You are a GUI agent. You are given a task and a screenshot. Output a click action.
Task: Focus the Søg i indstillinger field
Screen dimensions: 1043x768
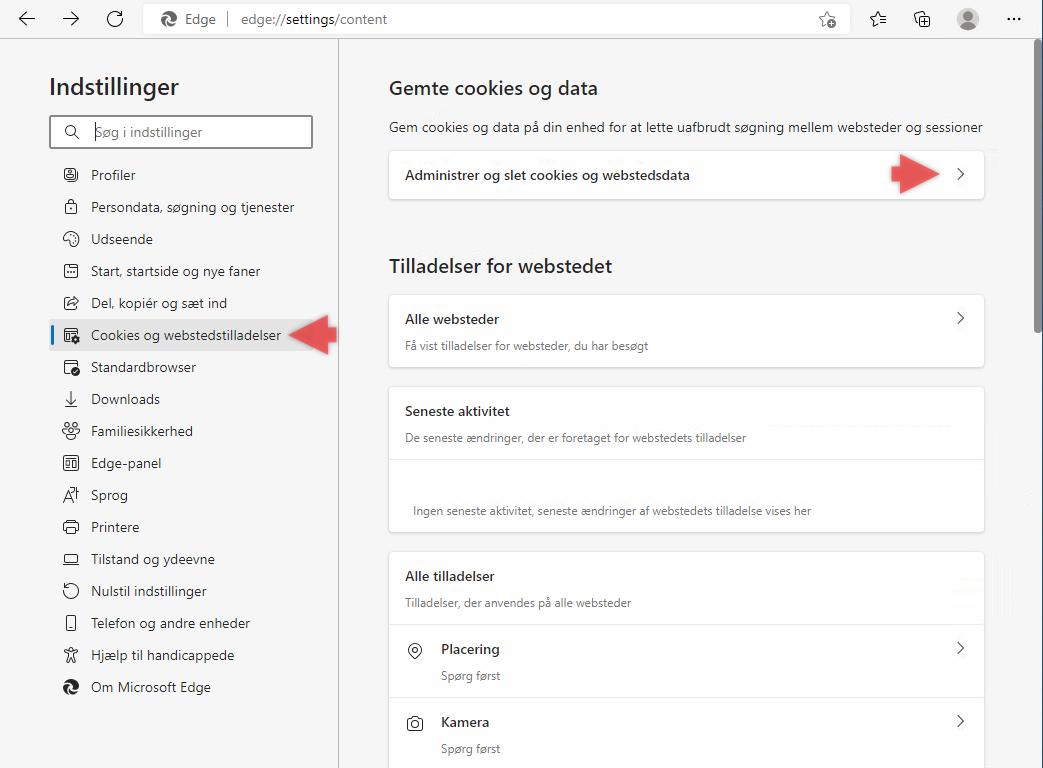click(x=180, y=132)
